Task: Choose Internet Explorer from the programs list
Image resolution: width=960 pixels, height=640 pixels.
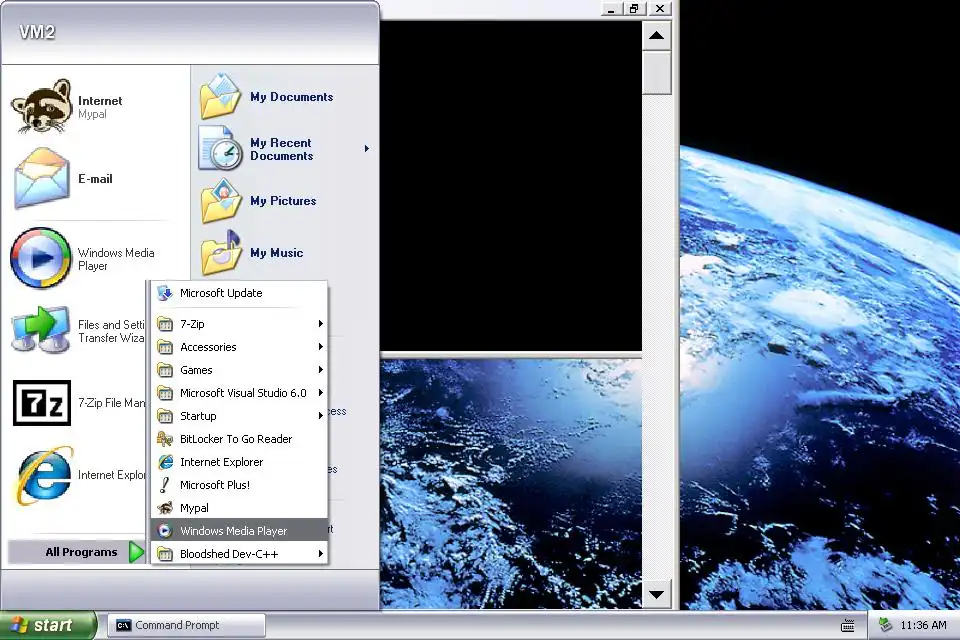Action: pos(239,462)
